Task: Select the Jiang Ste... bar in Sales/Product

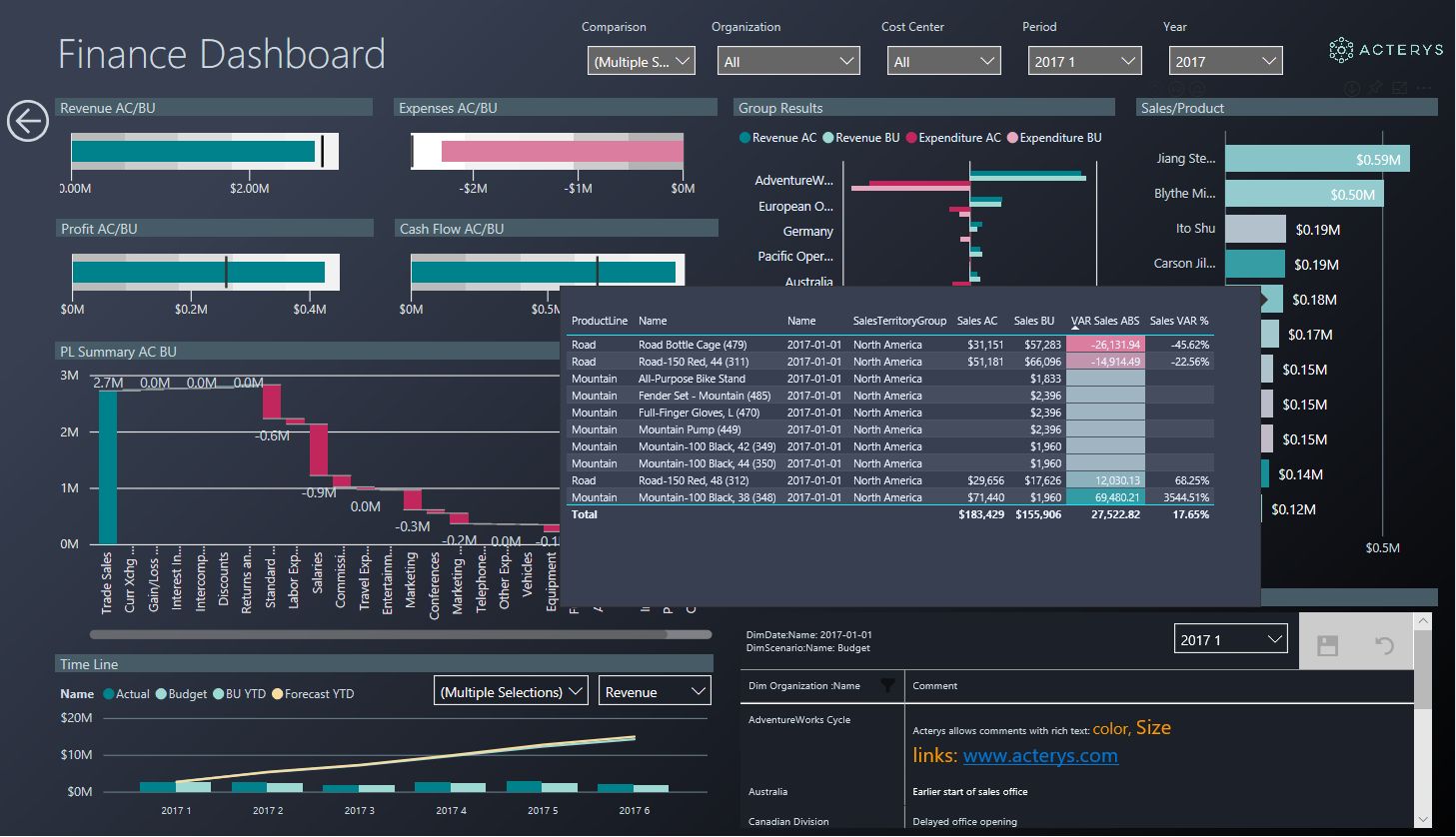Action: pyautogui.click(x=1316, y=159)
